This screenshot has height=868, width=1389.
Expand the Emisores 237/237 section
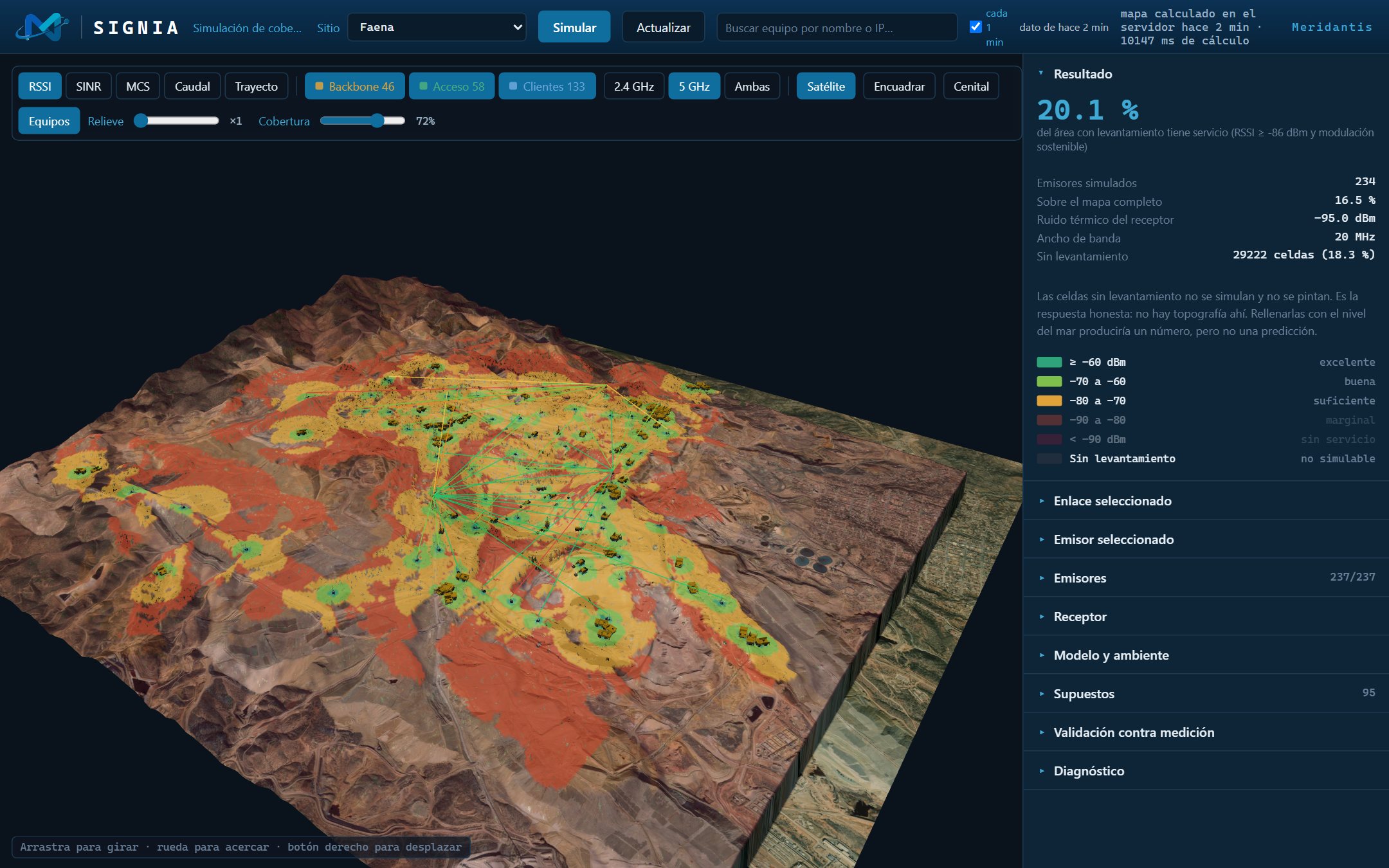coord(1206,578)
